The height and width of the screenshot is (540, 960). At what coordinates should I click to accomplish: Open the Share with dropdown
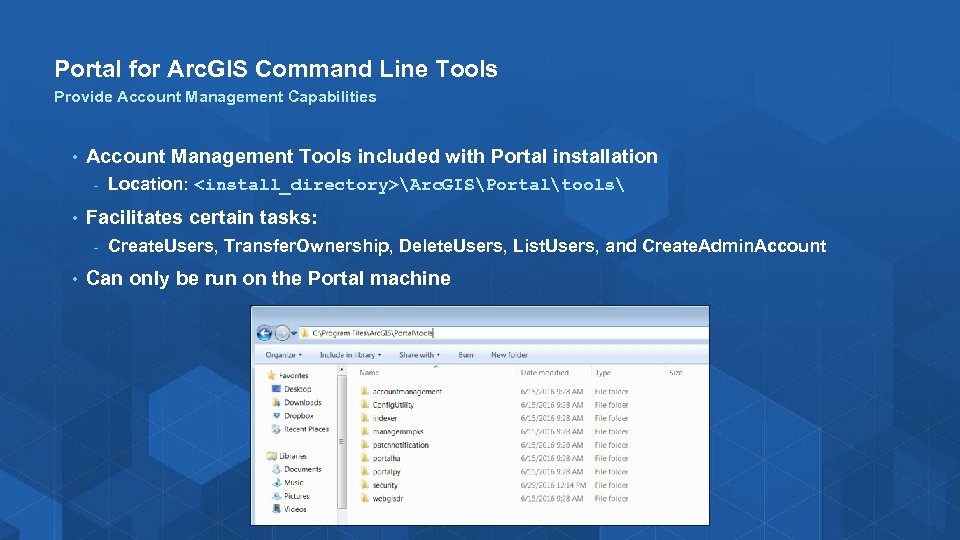pyautogui.click(x=419, y=355)
